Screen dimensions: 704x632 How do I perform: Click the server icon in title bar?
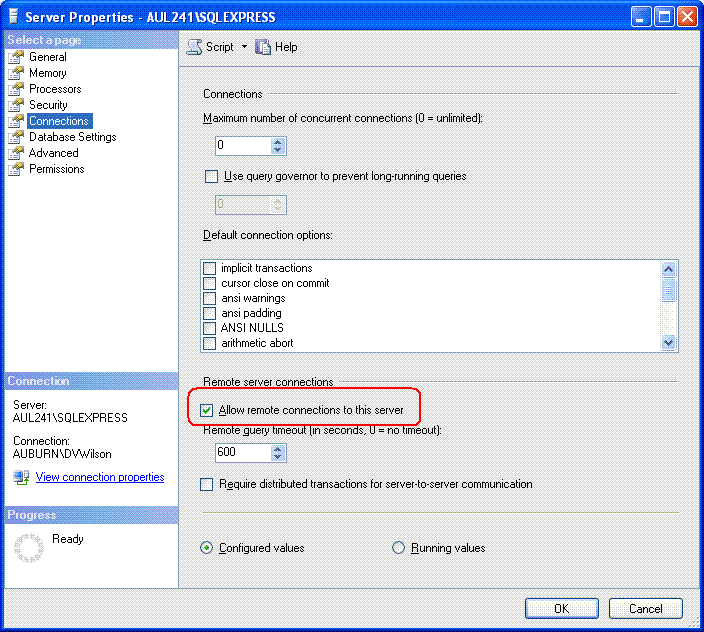coord(14,17)
